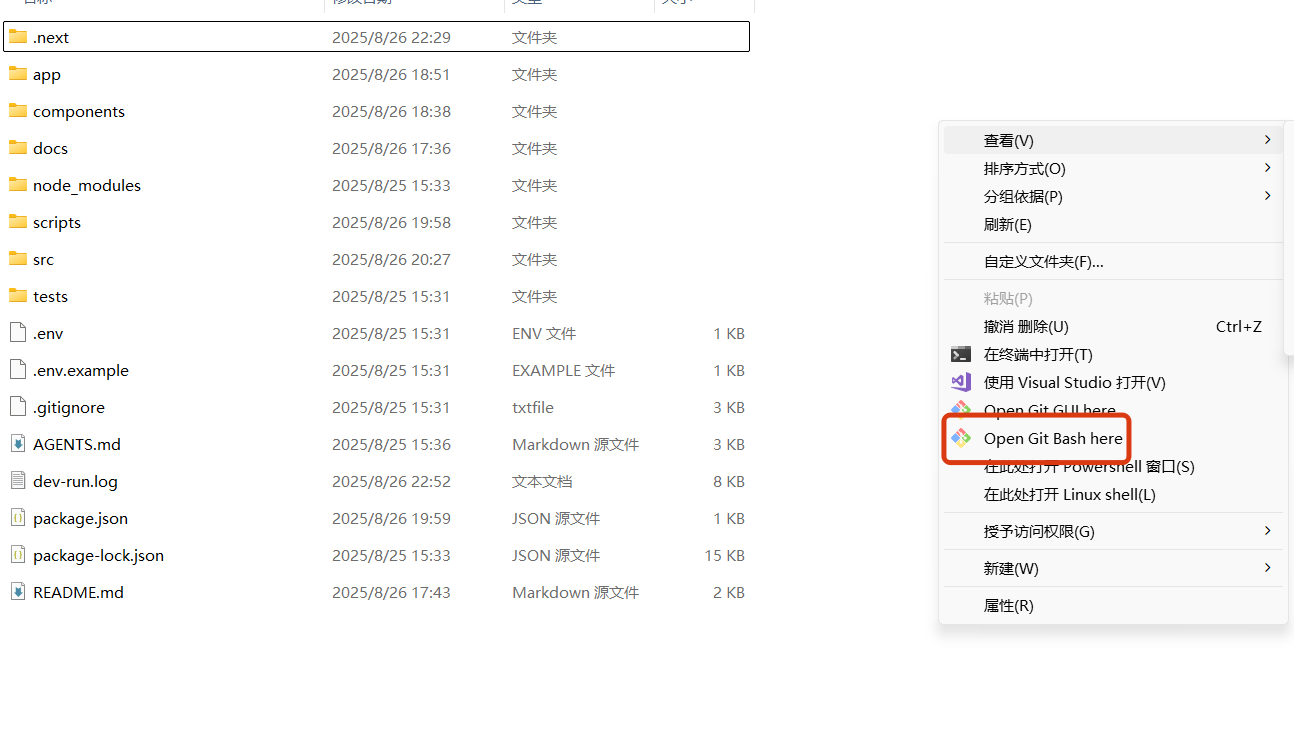Select the .env file icon
The height and width of the screenshot is (738, 1294).
(17, 333)
